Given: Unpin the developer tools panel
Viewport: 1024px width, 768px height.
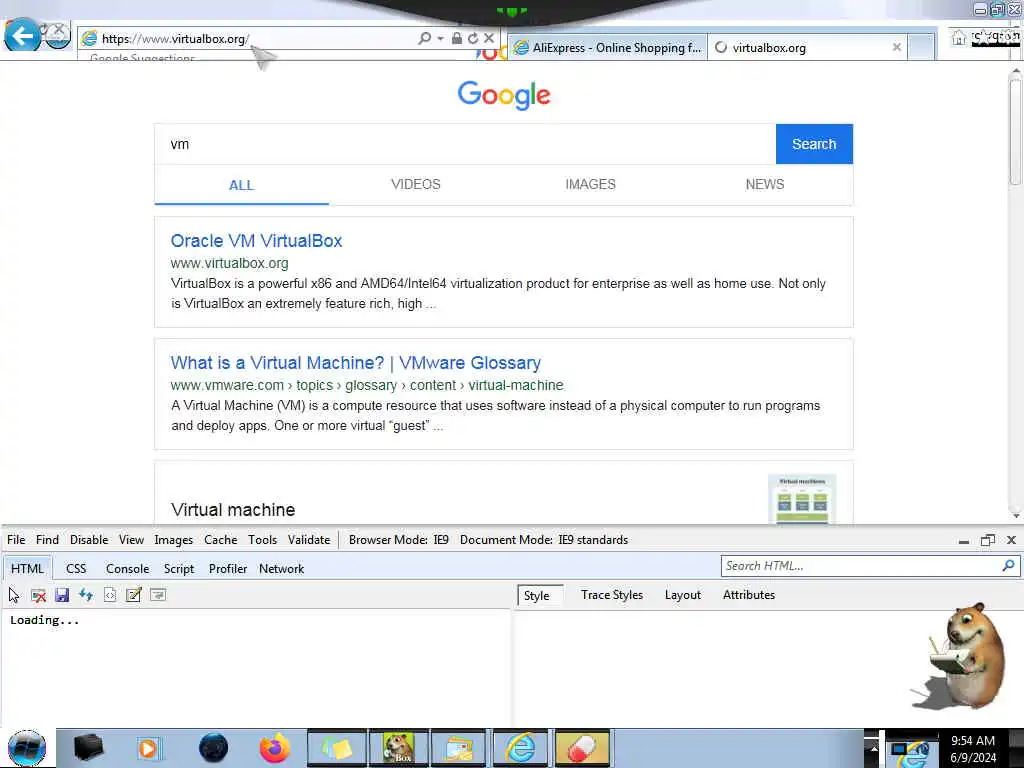Looking at the screenshot, I should (987, 540).
